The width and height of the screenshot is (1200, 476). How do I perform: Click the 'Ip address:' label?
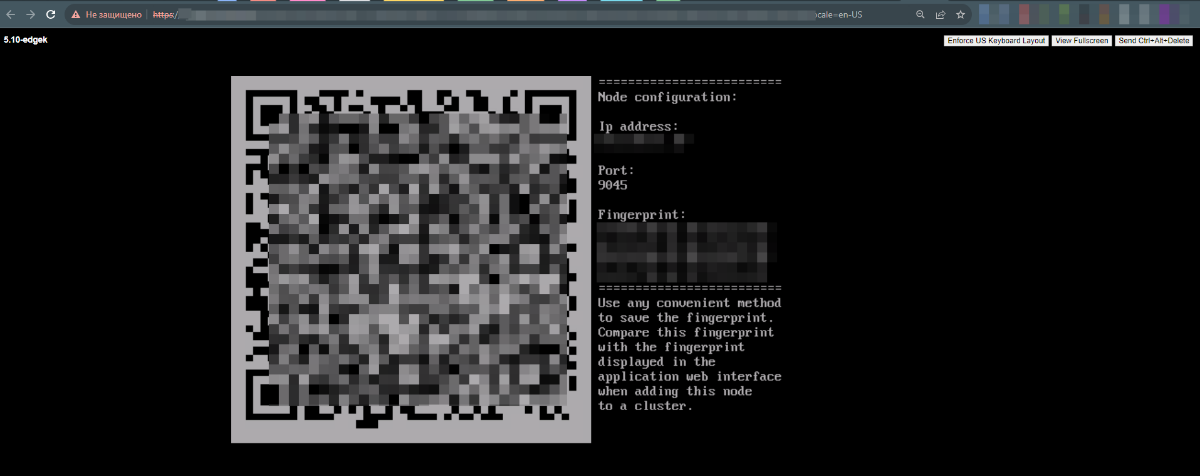click(638, 126)
